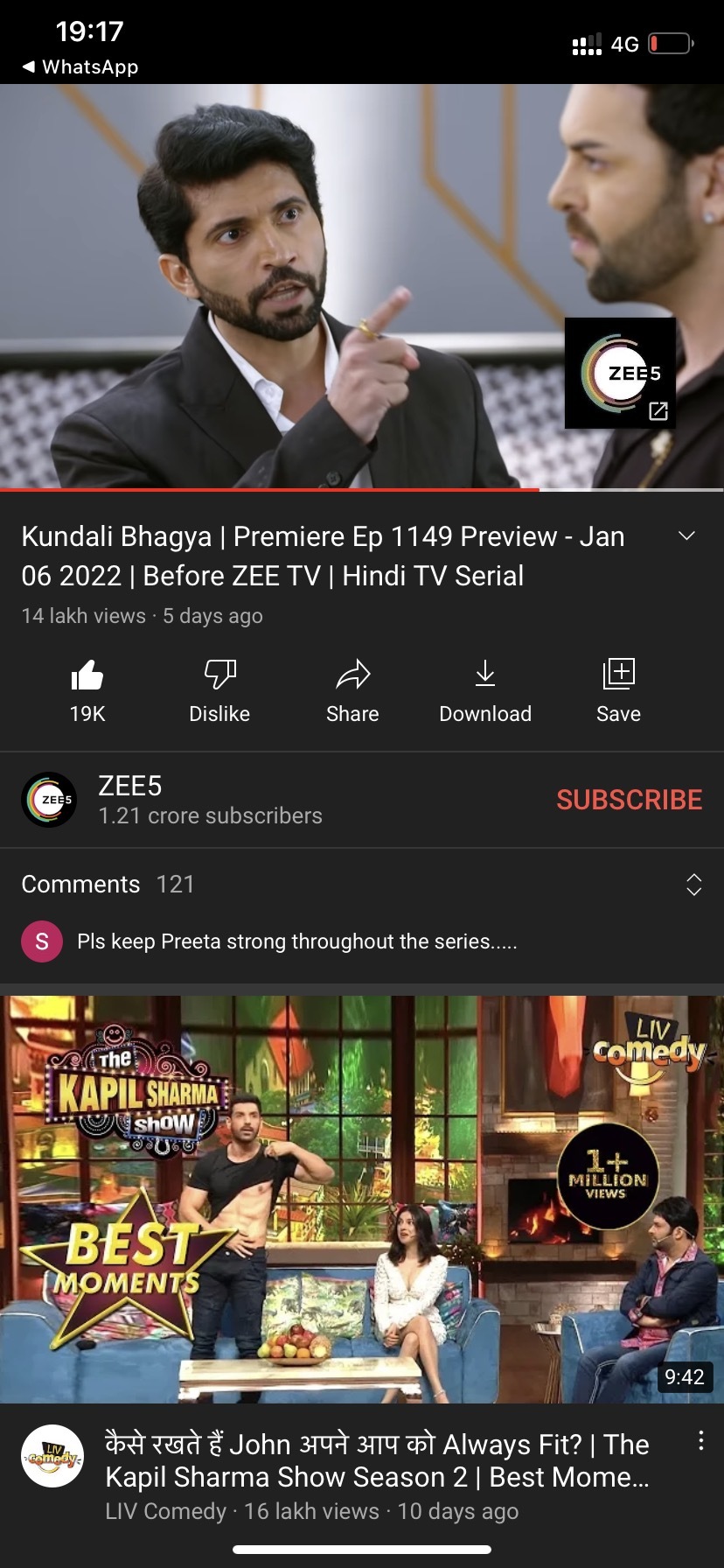Open ZEE5 watermark overlay on video
Screen dimensions: 724x1568
[620, 374]
